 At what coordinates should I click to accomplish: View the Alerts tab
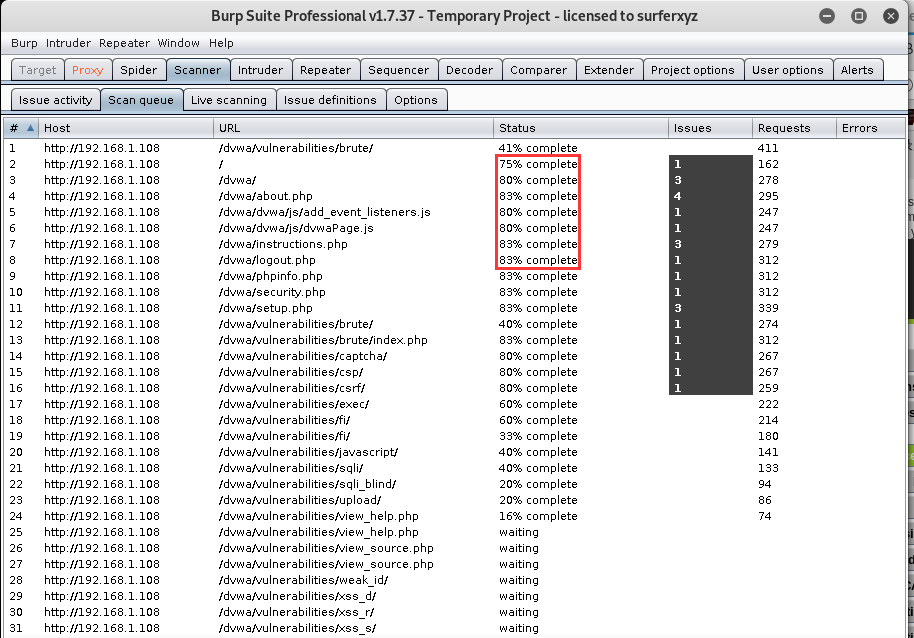pos(857,70)
